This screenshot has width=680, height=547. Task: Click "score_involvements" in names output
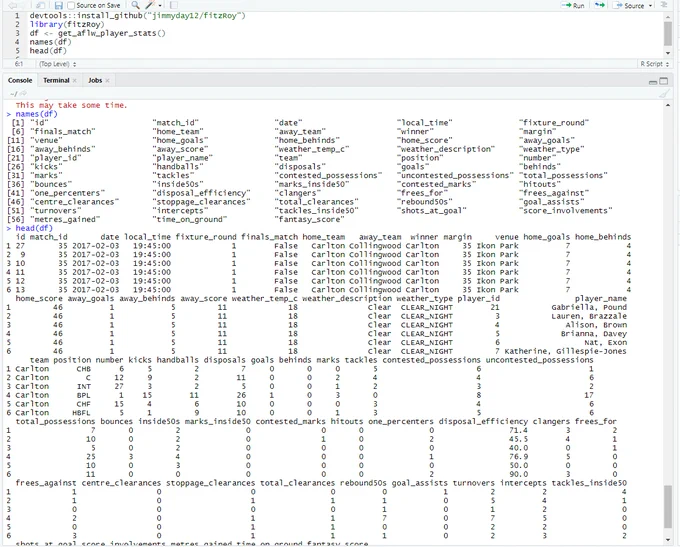(x=566, y=210)
